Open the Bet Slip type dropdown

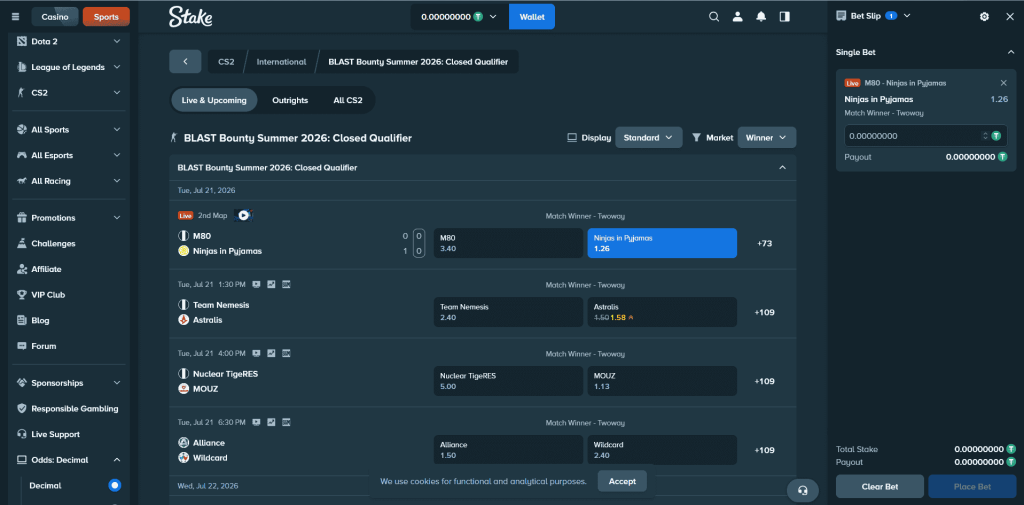click(906, 16)
